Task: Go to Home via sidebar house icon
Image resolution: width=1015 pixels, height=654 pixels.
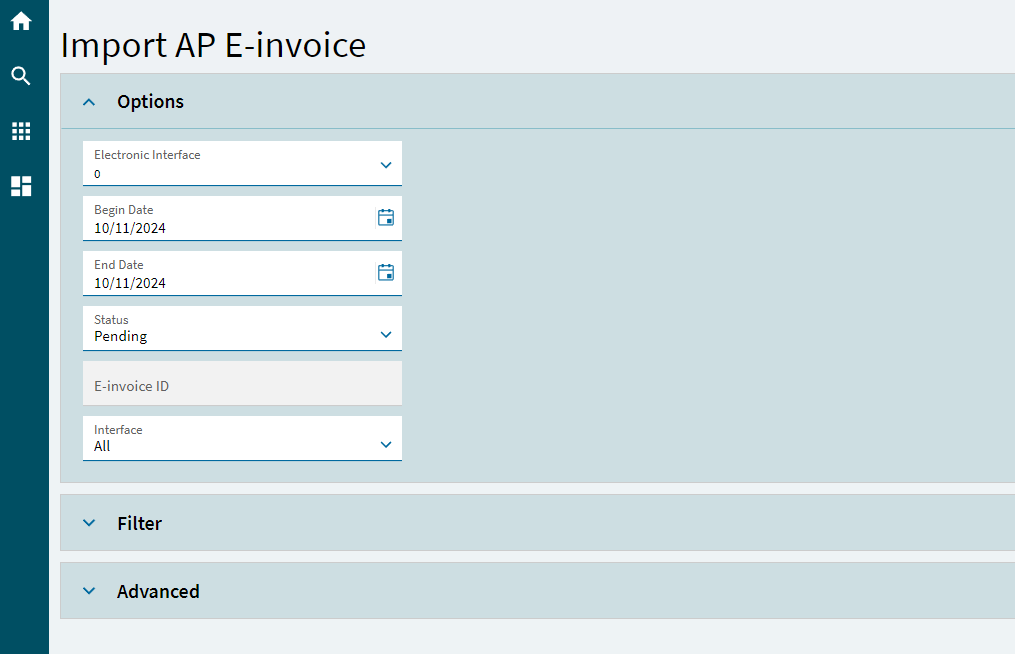Action: tap(21, 21)
